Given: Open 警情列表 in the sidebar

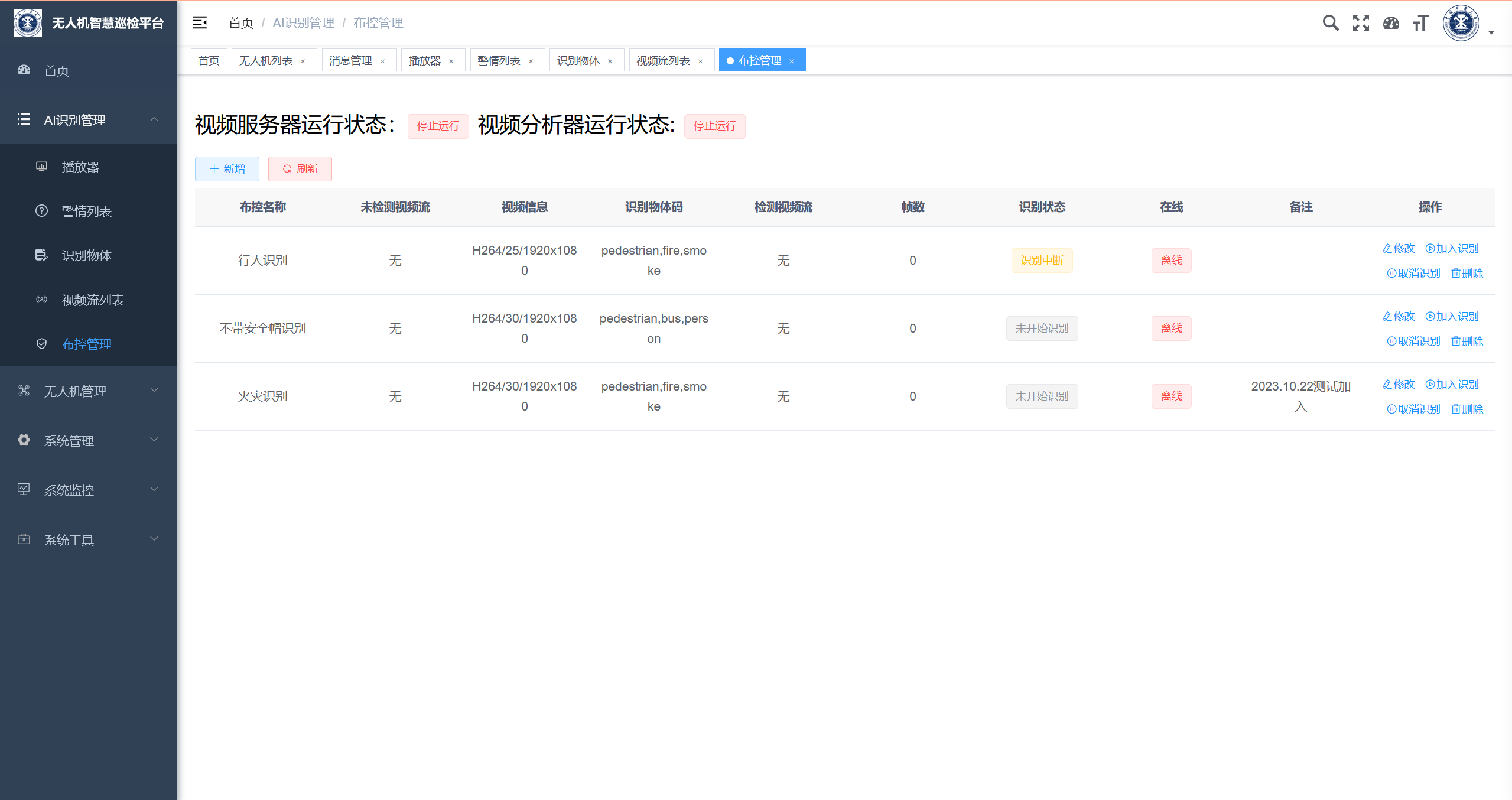Looking at the screenshot, I should 86,211.
